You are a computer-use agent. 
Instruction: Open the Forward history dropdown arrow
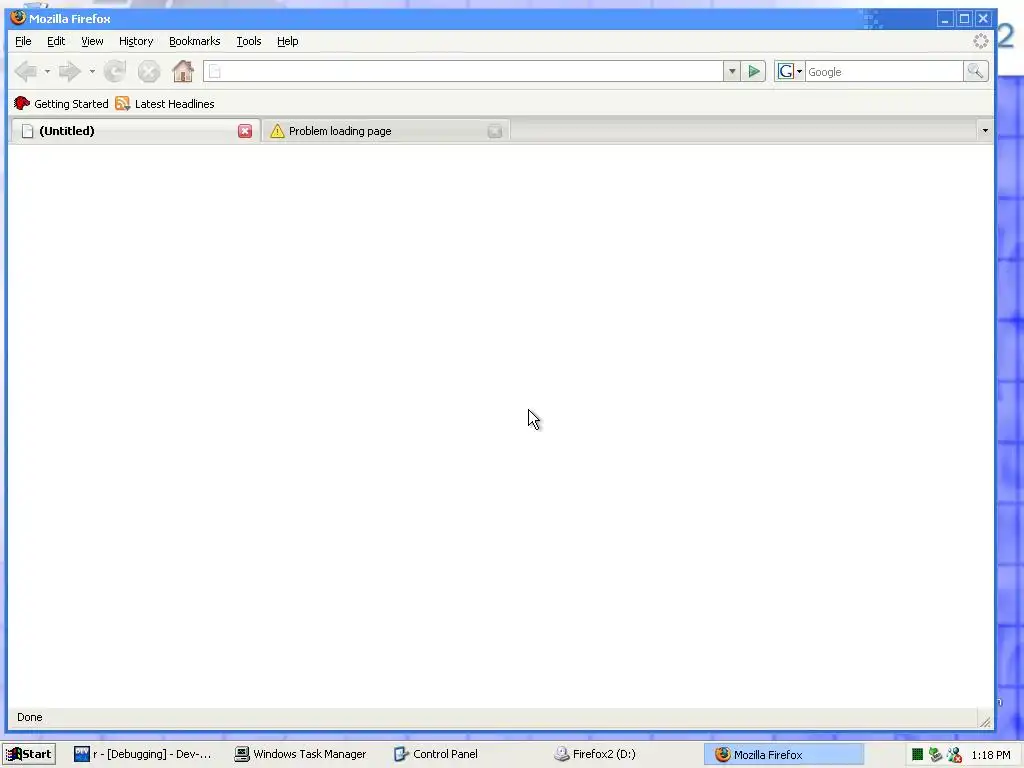click(x=92, y=71)
